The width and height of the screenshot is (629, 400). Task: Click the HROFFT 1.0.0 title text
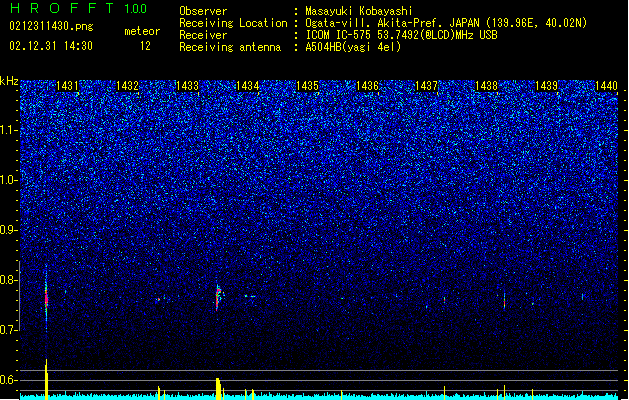78,8
